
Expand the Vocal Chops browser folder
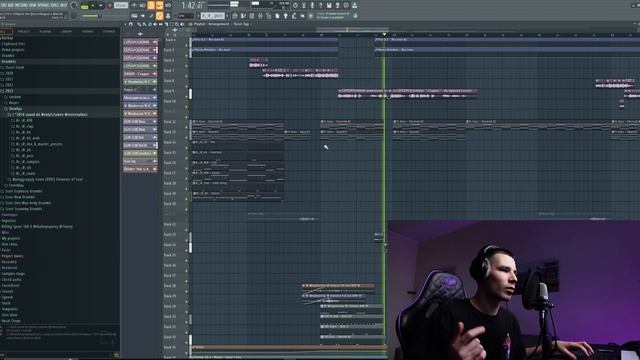tap(11, 321)
